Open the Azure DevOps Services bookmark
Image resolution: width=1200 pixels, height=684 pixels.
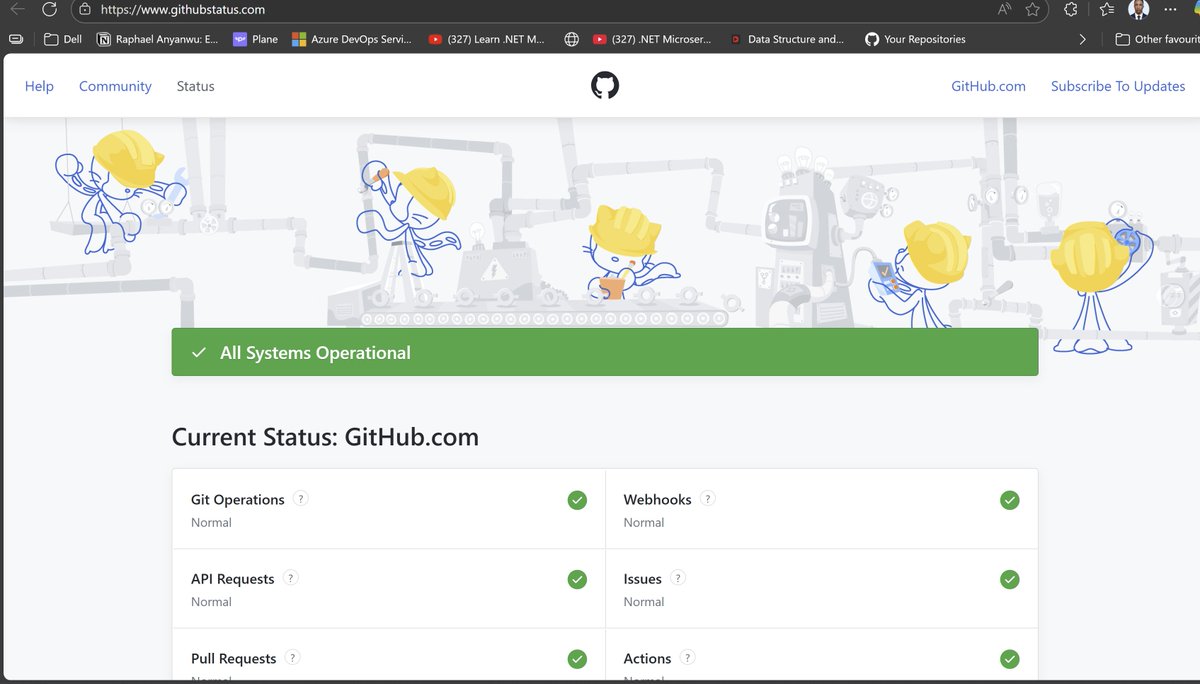point(352,39)
